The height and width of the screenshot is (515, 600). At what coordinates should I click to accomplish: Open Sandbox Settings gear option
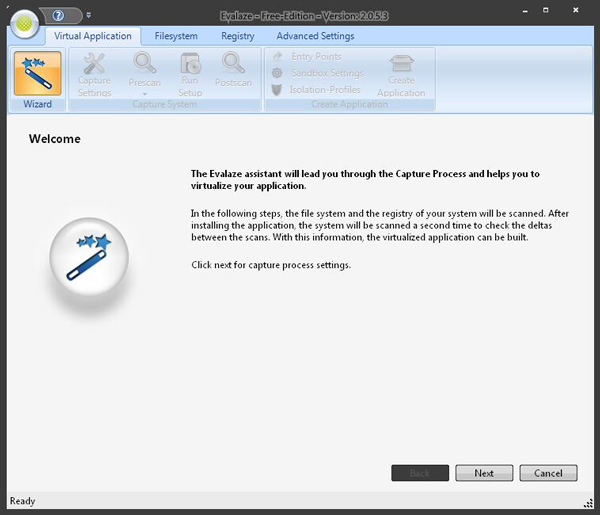[318, 73]
